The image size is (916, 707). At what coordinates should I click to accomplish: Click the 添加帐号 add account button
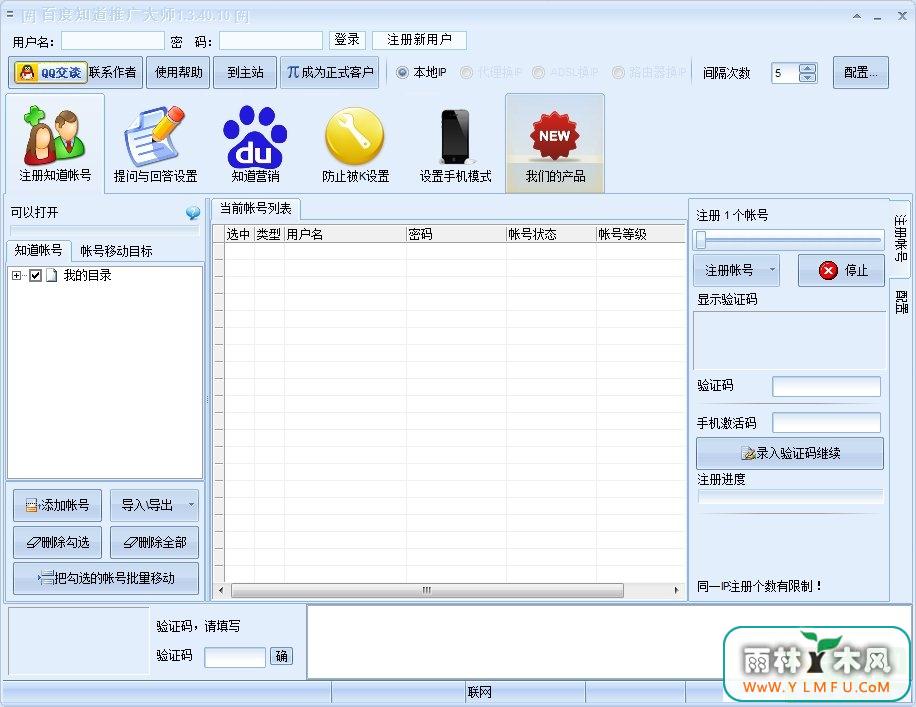57,505
